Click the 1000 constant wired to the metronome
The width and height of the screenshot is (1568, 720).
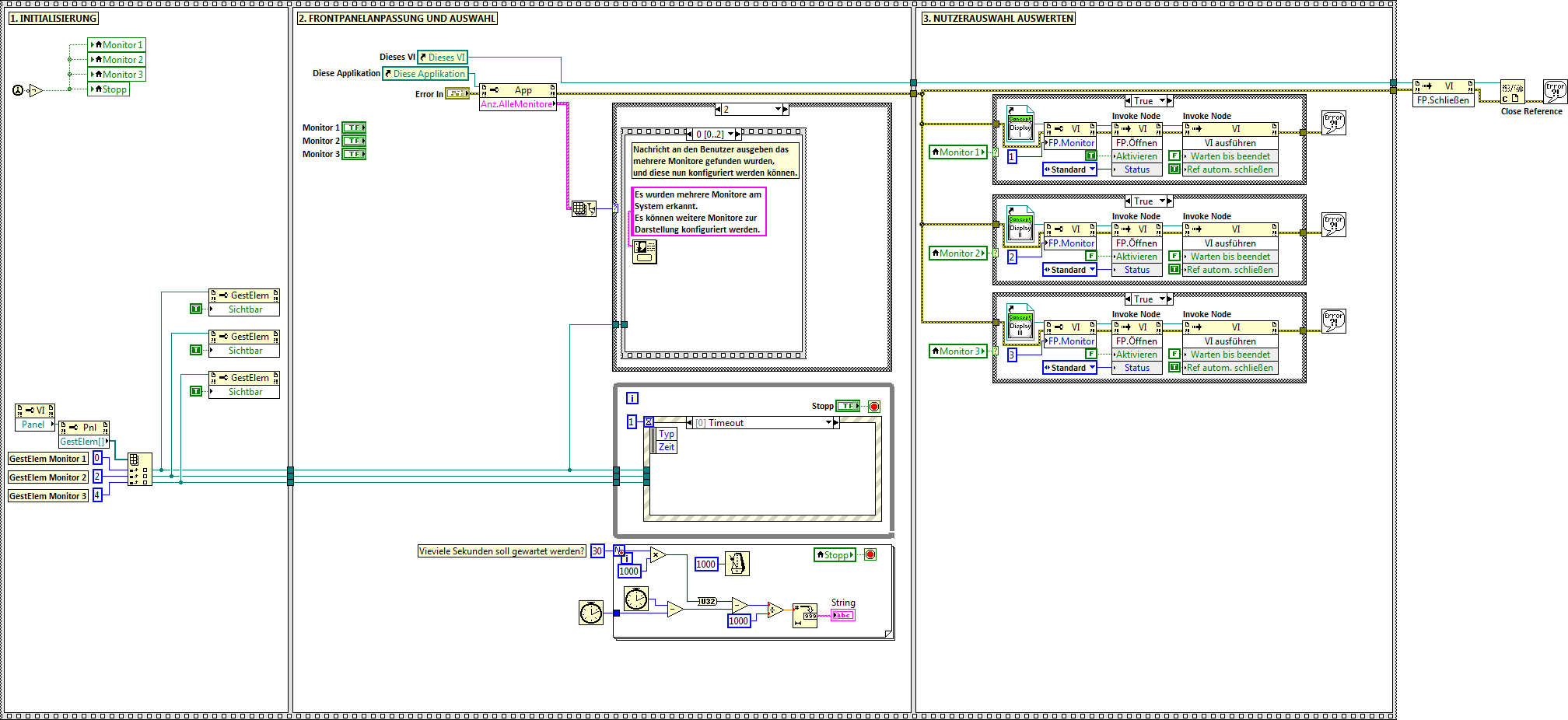pyautogui.click(x=706, y=564)
